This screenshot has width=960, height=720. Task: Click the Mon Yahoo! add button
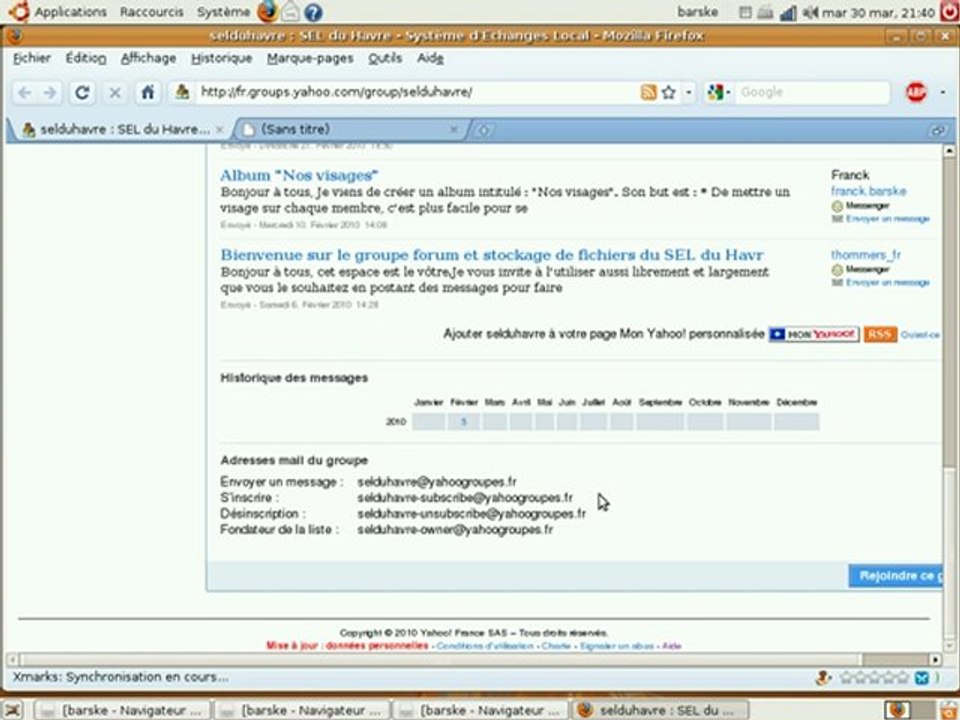[814, 334]
